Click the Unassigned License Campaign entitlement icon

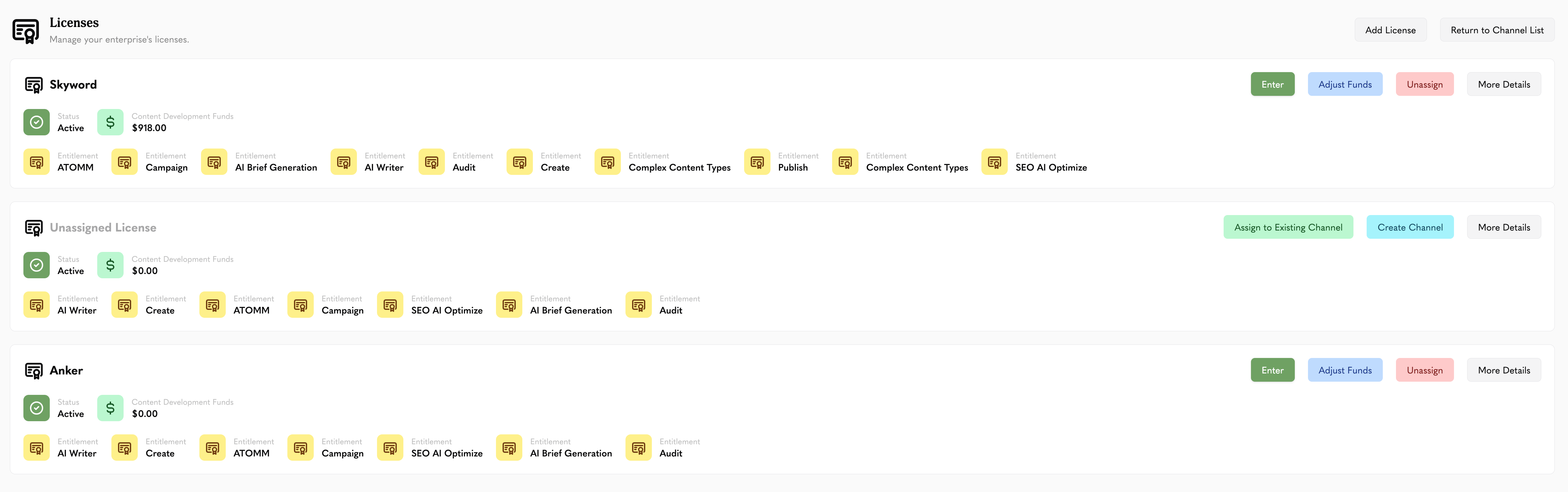[x=301, y=305]
